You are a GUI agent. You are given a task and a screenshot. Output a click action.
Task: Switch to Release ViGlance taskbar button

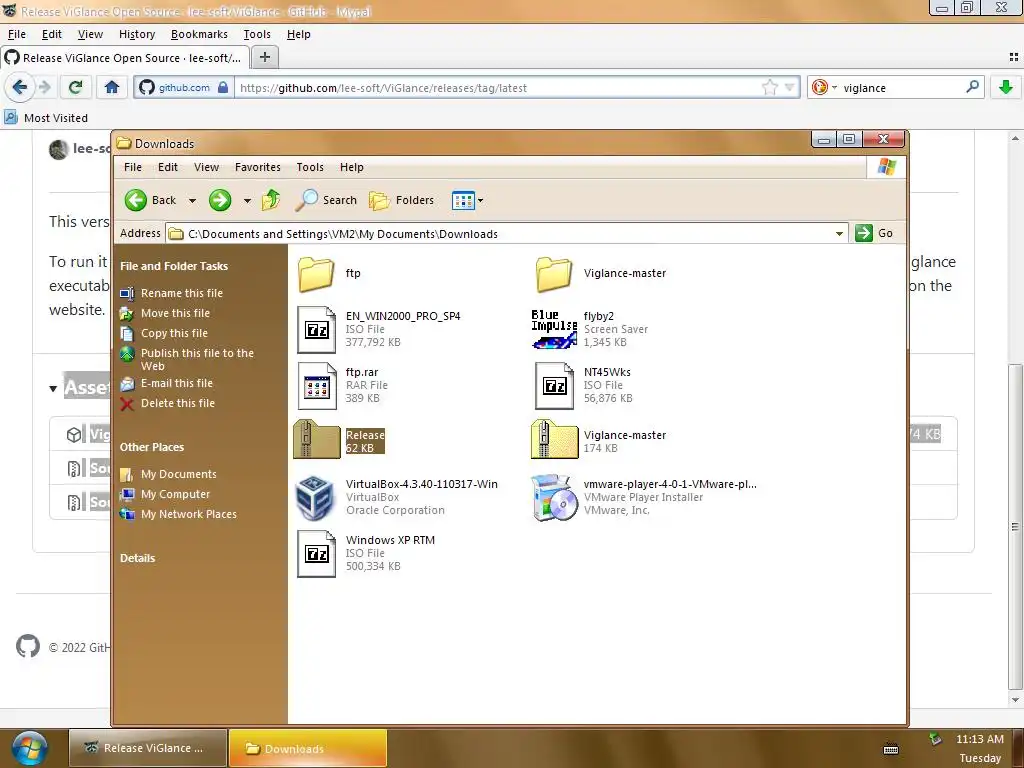(148, 748)
